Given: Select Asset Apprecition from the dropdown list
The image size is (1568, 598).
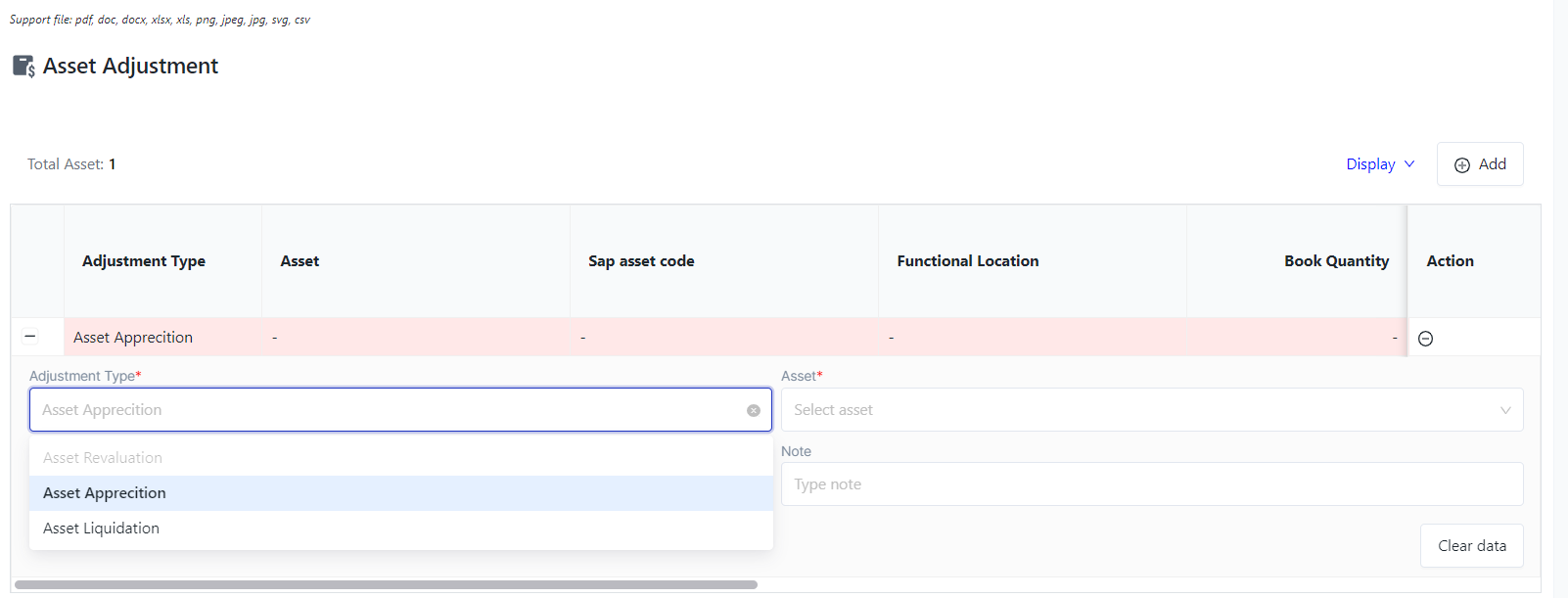Looking at the screenshot, I should click(x=105, y=493).
